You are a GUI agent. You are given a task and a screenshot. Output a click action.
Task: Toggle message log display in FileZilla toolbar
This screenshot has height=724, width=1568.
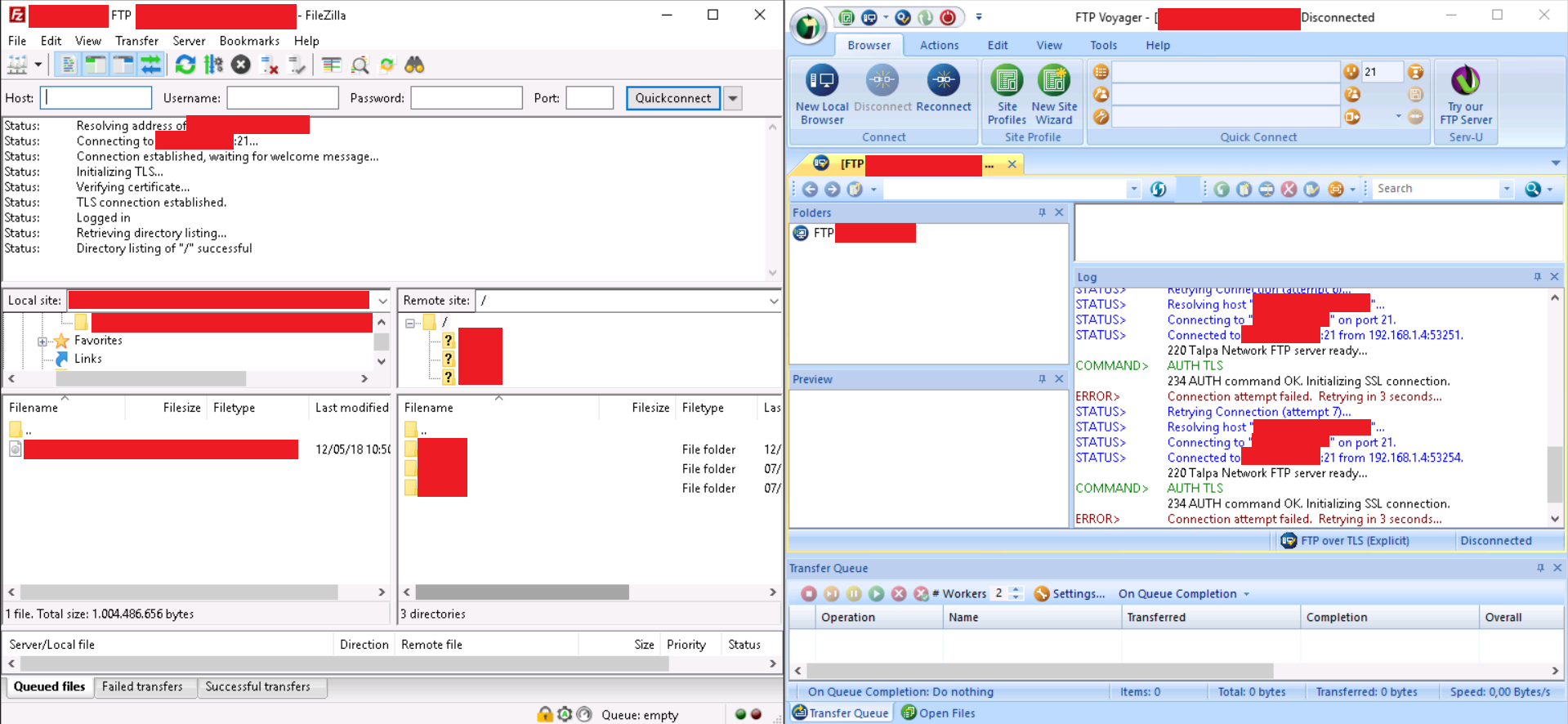pos(69,65)
